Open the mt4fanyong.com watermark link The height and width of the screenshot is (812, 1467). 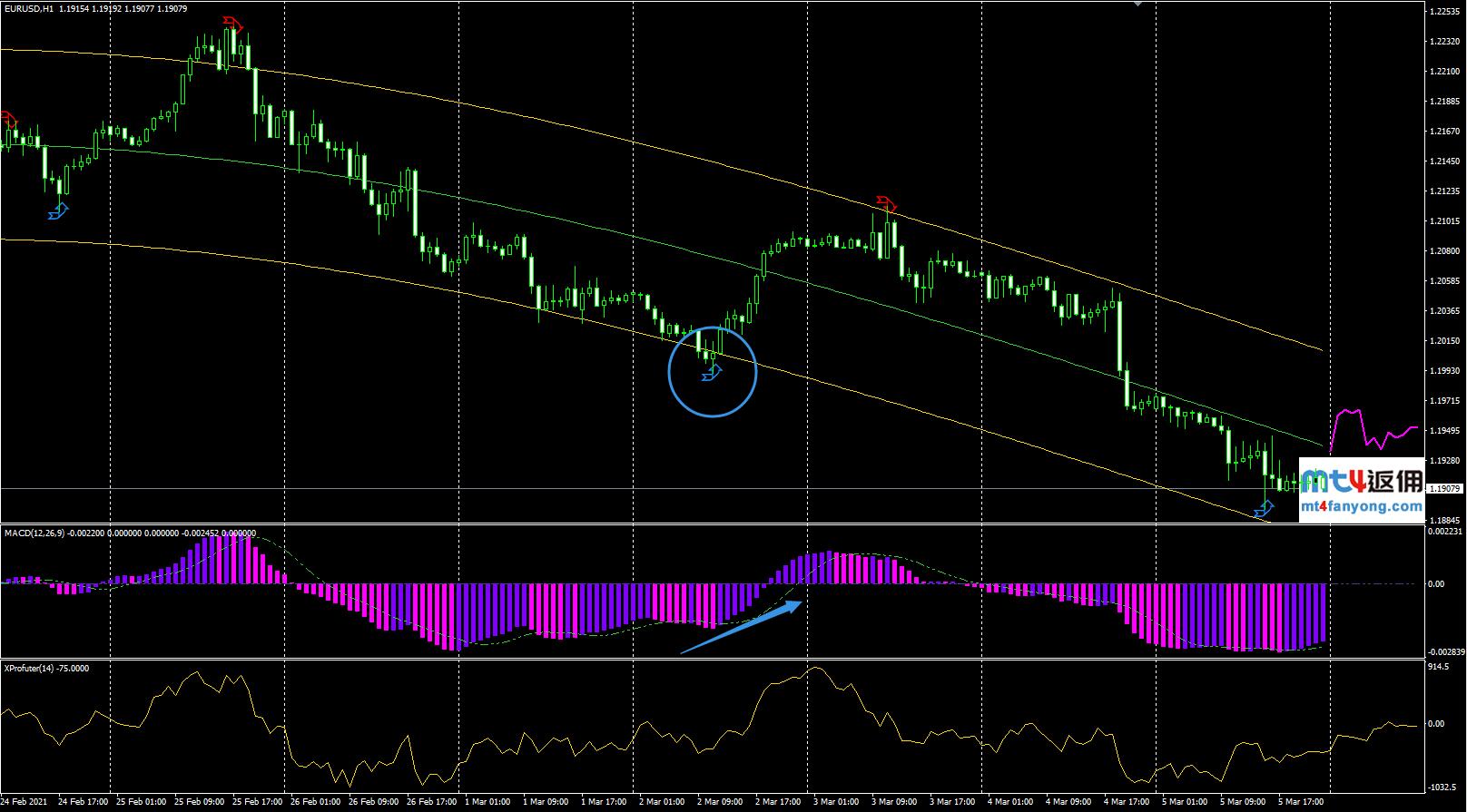tap(1361, 507)
